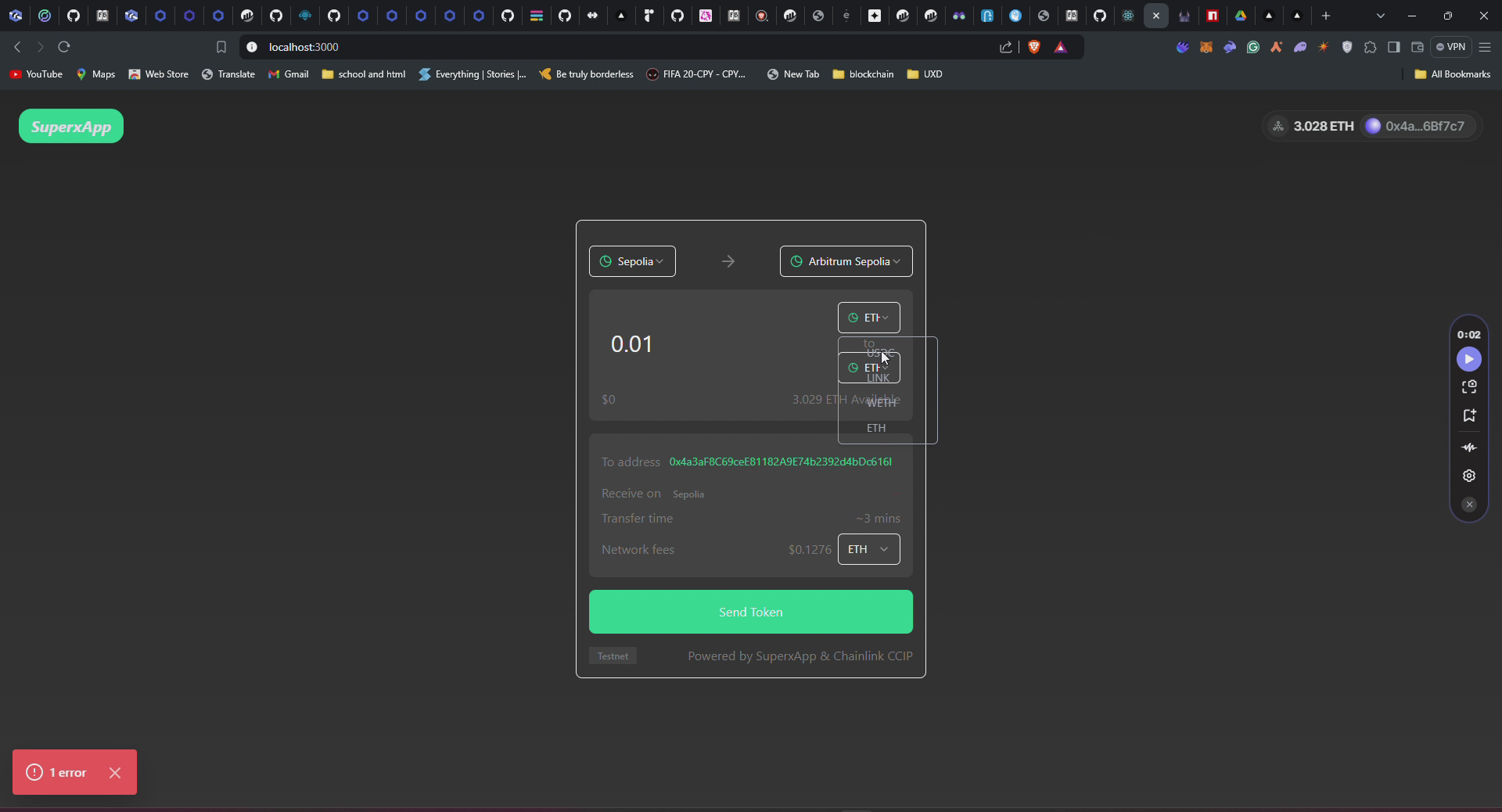Open the Arbitrum Sepolia destination chain dropdown
The image size is (1502, 812).
coord(846,261)
